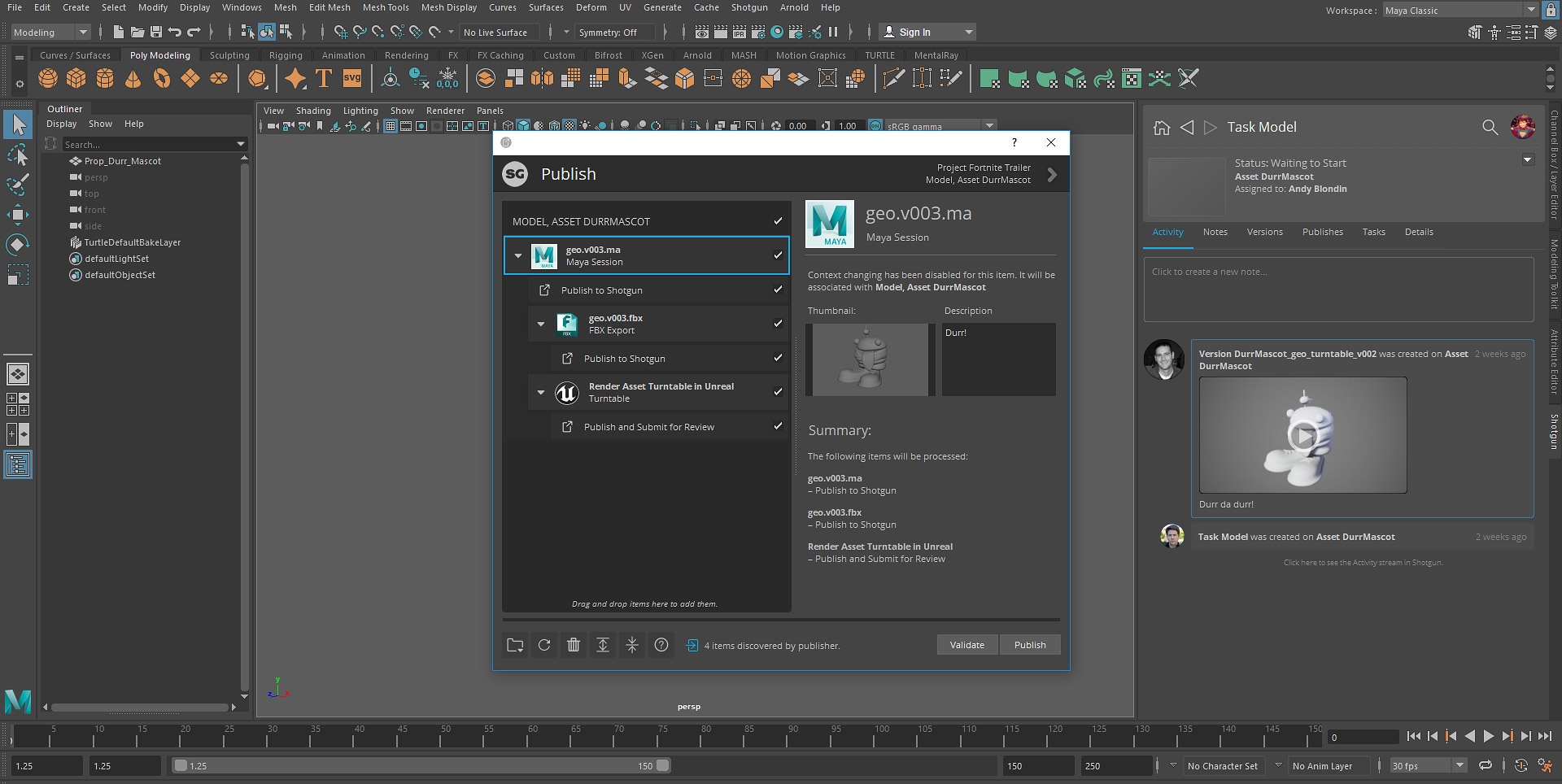This screenshot has width=1562, height=784.
Task: Activate the Rotate tool in toolbox
Action: (x=18, y=245)
